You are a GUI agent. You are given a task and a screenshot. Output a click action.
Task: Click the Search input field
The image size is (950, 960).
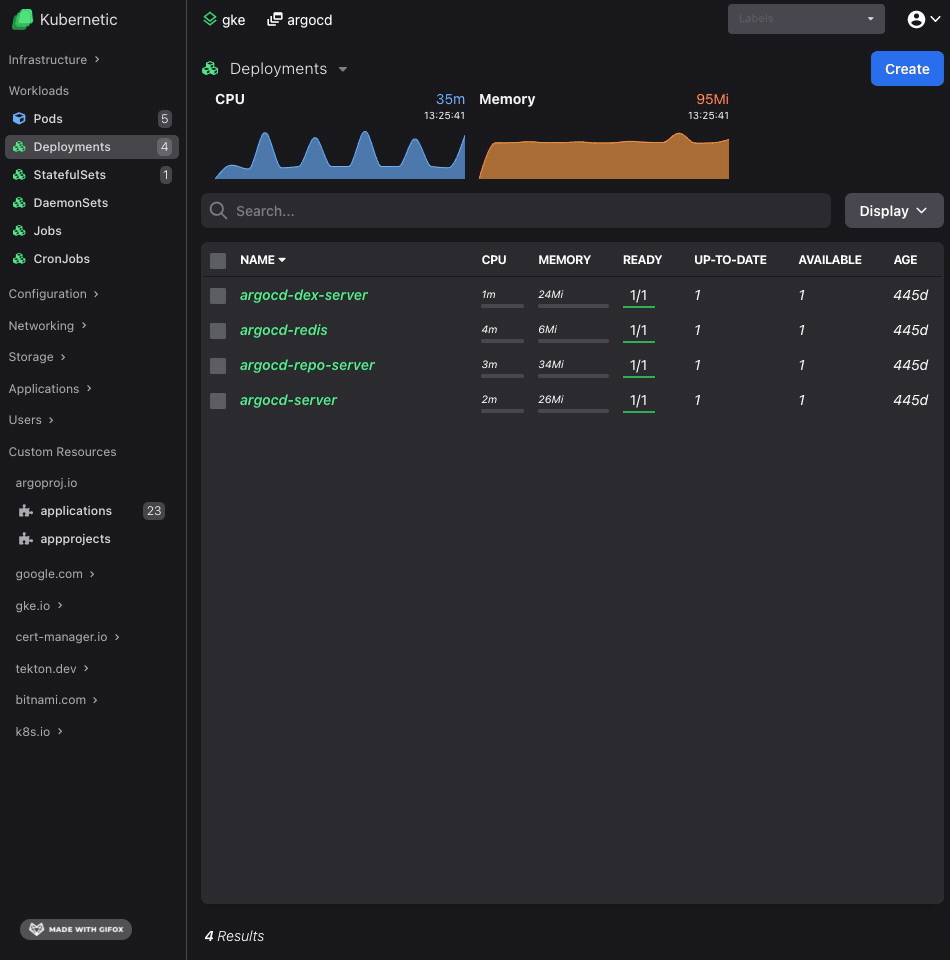[515, 211]
